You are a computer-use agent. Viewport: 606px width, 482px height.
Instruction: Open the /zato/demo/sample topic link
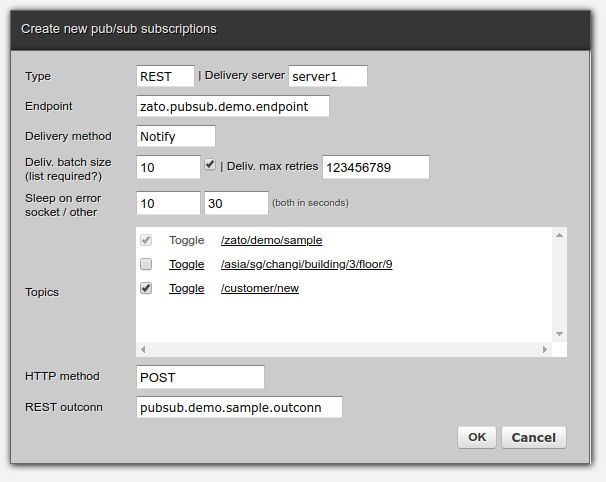point(271,240)
